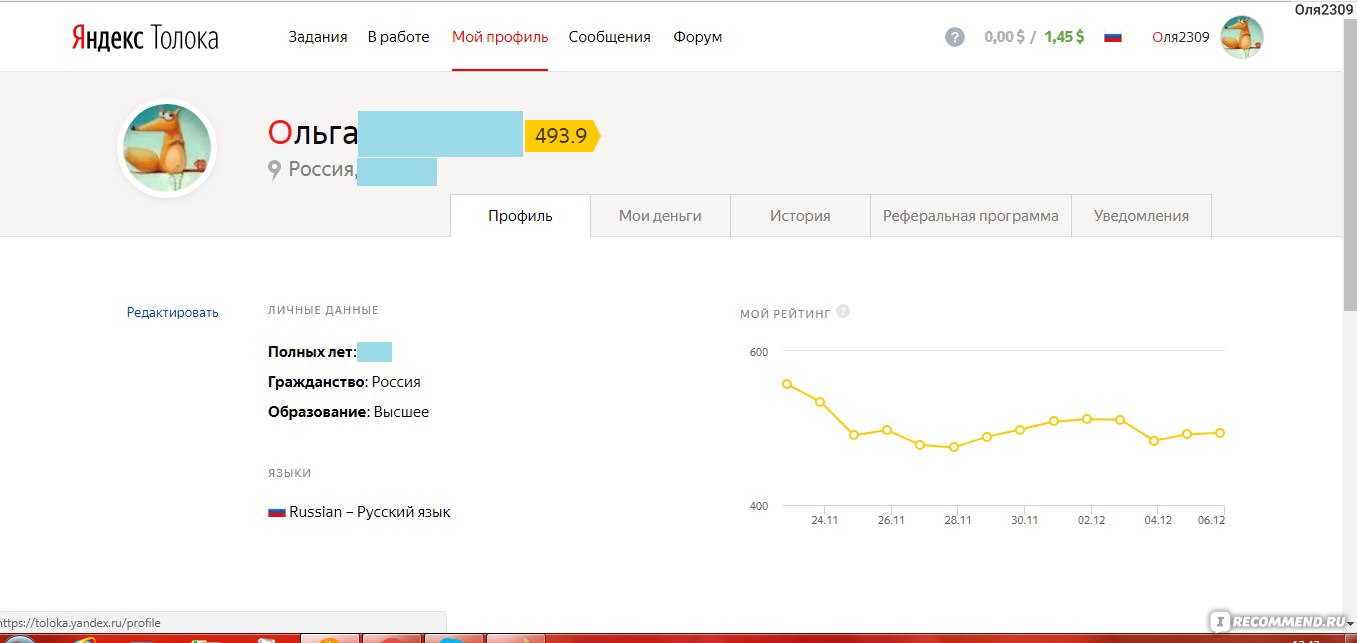
Task: Click the Russian – Русский язык entry
Action: (370, 512)
